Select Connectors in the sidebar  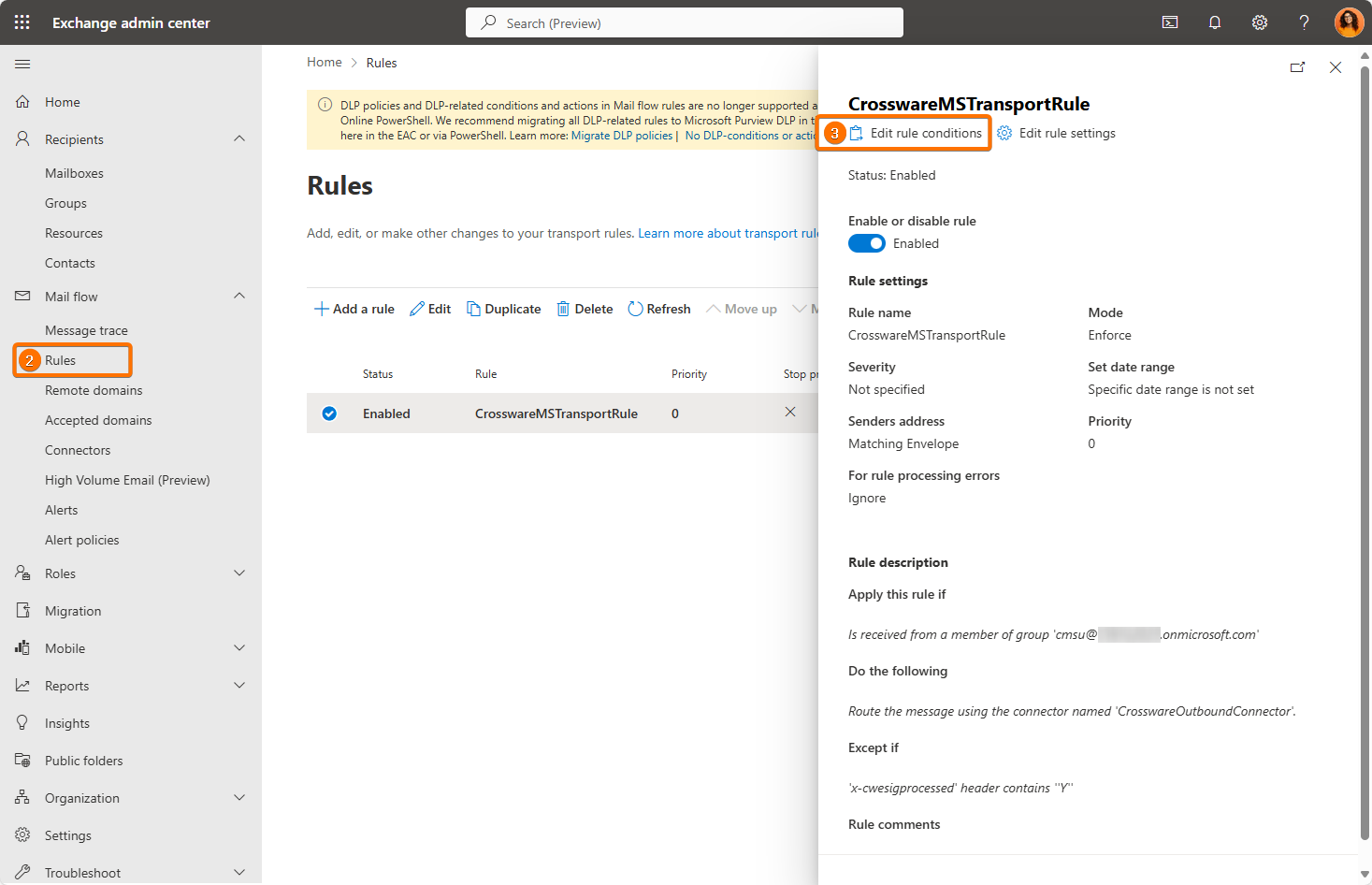tap(78, 450)
